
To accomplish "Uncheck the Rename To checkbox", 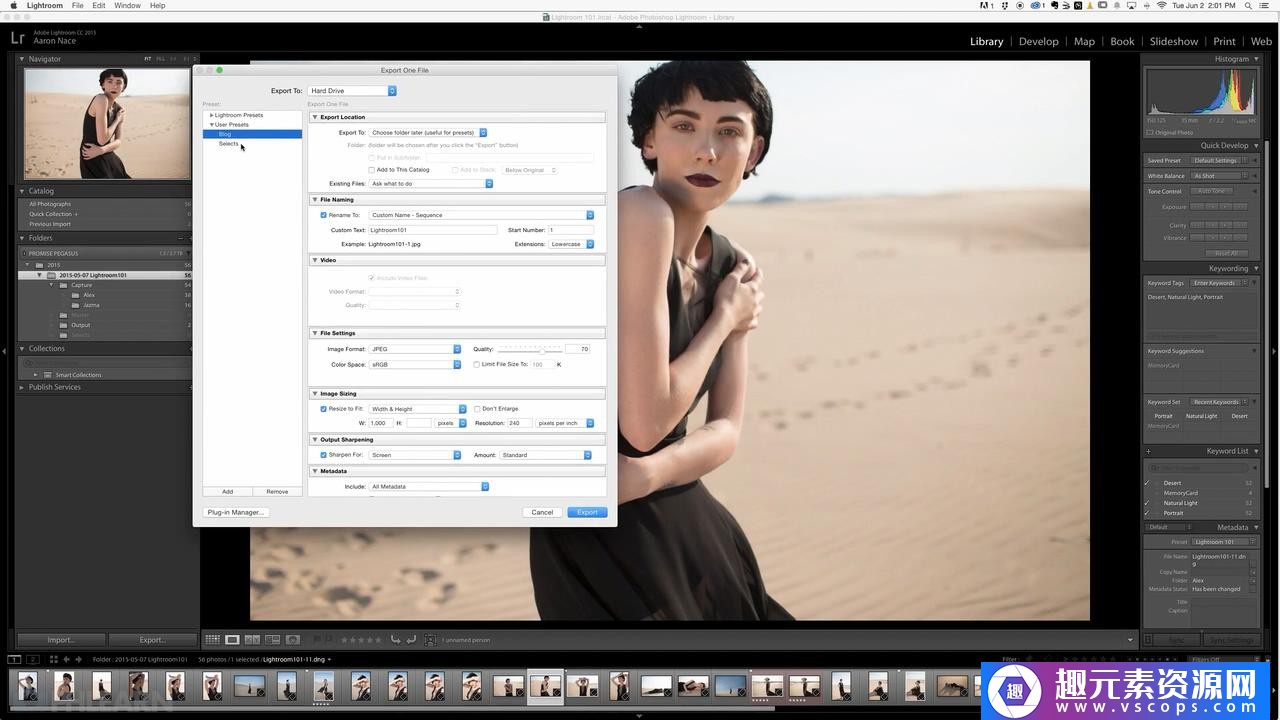I will click(323, 215).
